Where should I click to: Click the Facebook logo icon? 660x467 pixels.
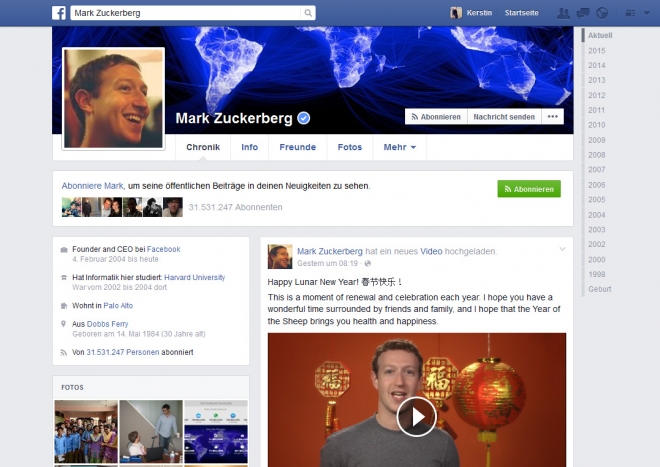click(x=59, y=13)
